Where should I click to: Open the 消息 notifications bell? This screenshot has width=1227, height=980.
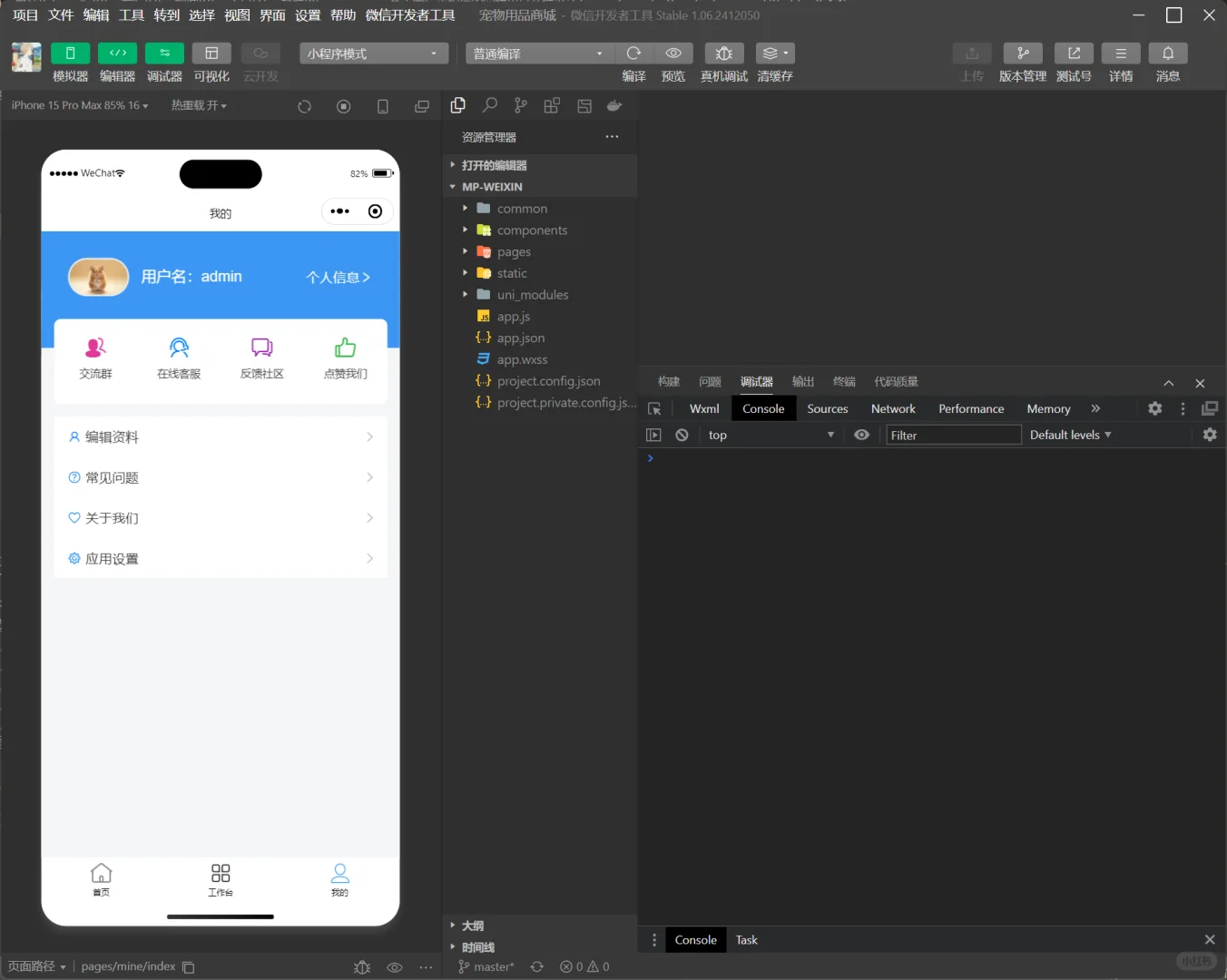1168,54
